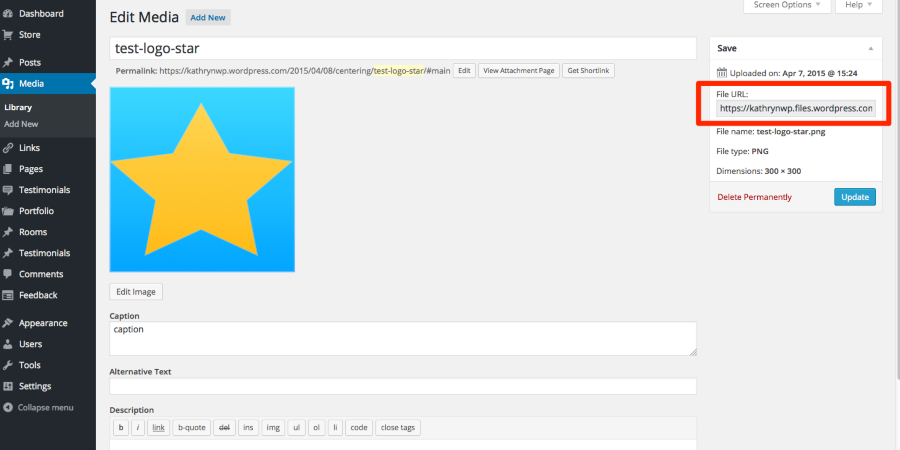Click the del quicktag button
The height and width of the screenshot is (450, 900).
(x=224, y=428)
